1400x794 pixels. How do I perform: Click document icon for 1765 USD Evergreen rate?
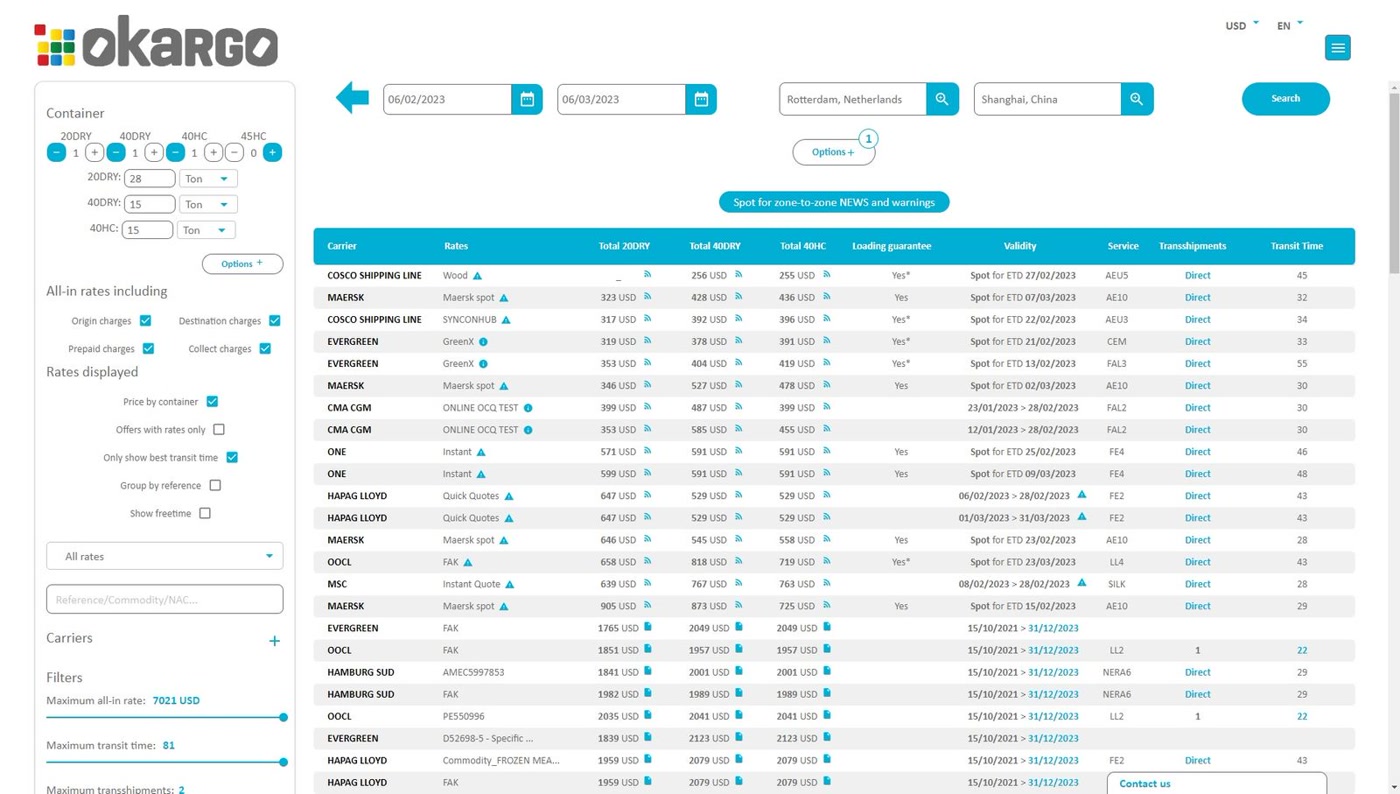click(x=648, y=627)
